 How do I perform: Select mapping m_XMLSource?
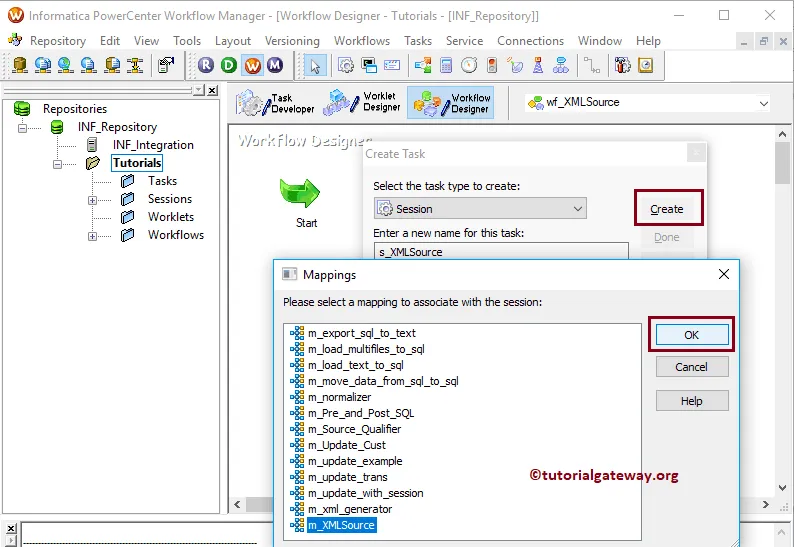click(341, 525)
